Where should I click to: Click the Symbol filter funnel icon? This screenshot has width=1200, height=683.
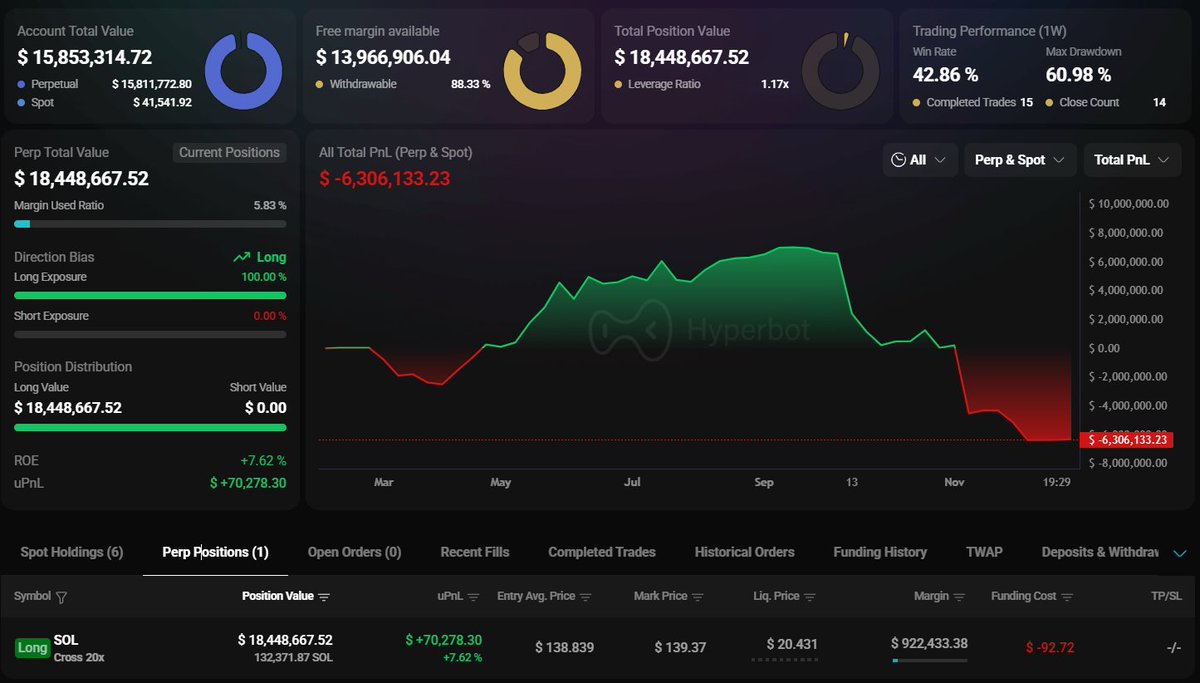click(62, 597)
